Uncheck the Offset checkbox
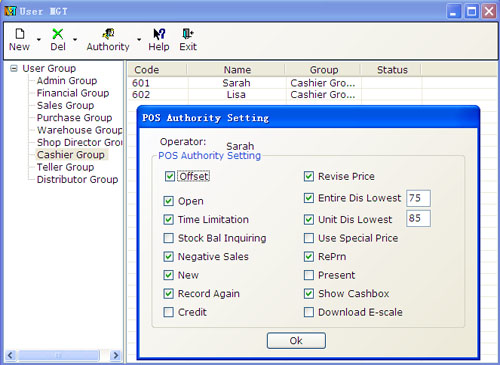500x365 pixels. point(170,176)
